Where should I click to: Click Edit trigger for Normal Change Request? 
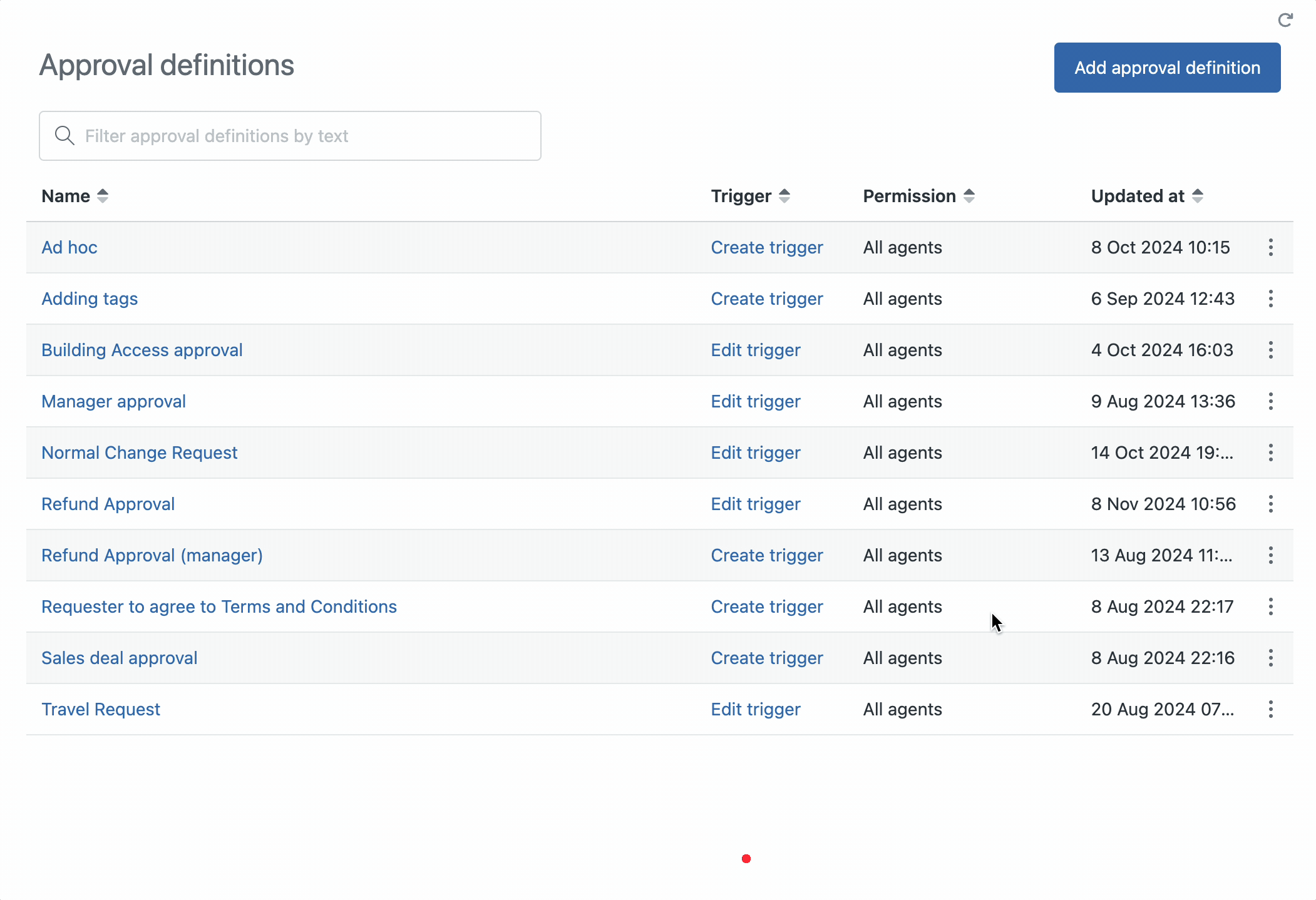(x=756, y=453)
